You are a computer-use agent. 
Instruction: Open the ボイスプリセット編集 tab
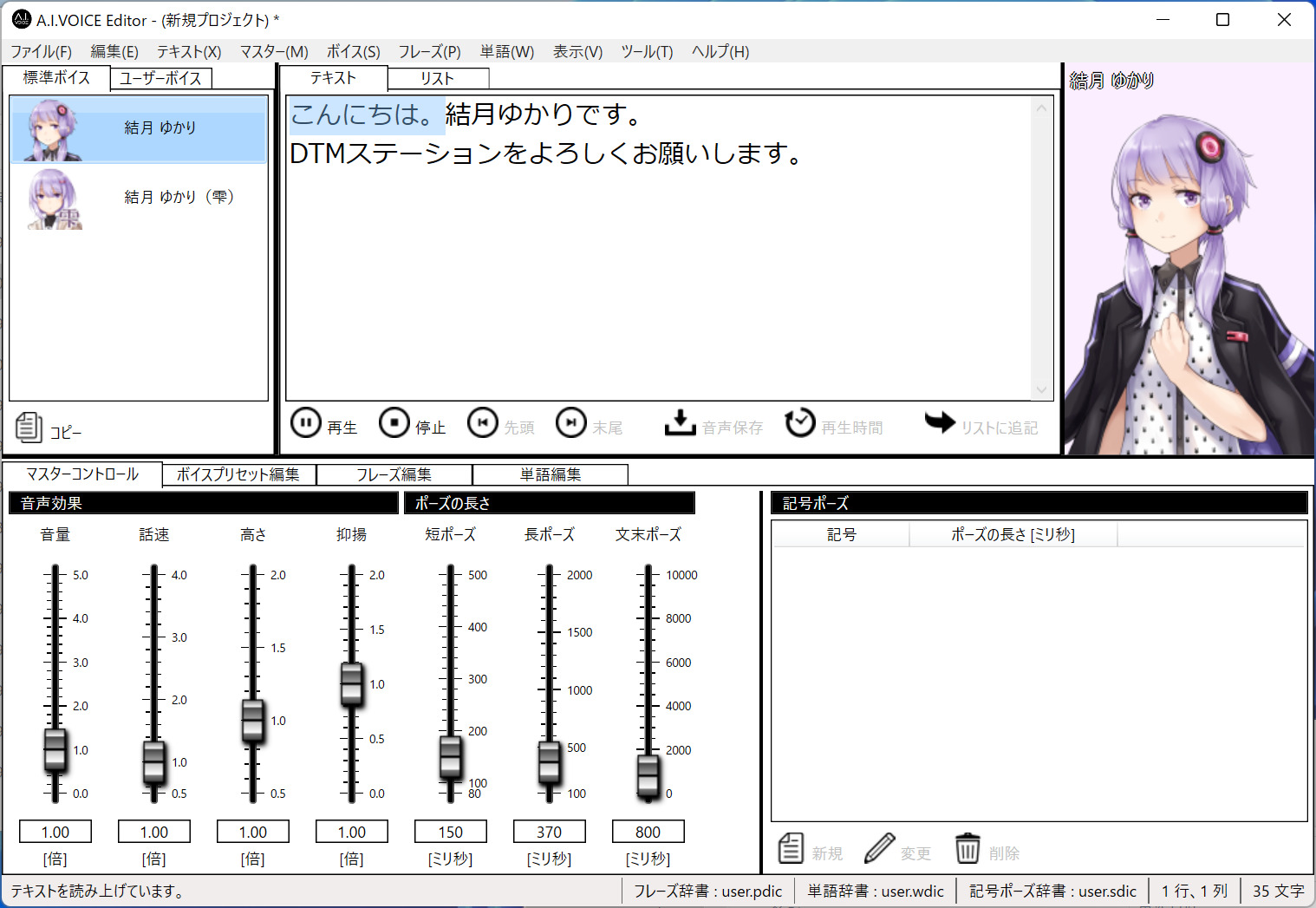coord(238,474)
